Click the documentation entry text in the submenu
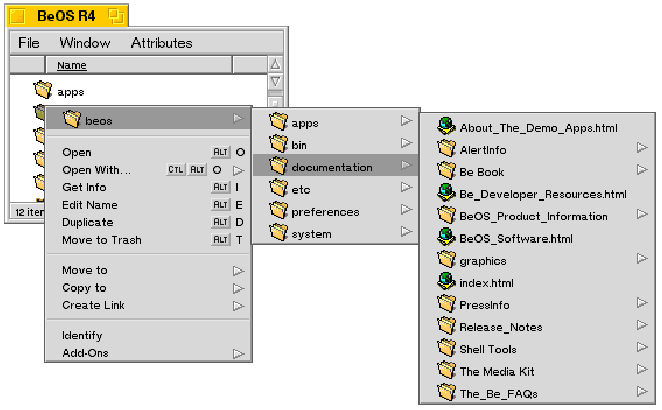This screenshot has width=662, height=410. click(332, 167)
